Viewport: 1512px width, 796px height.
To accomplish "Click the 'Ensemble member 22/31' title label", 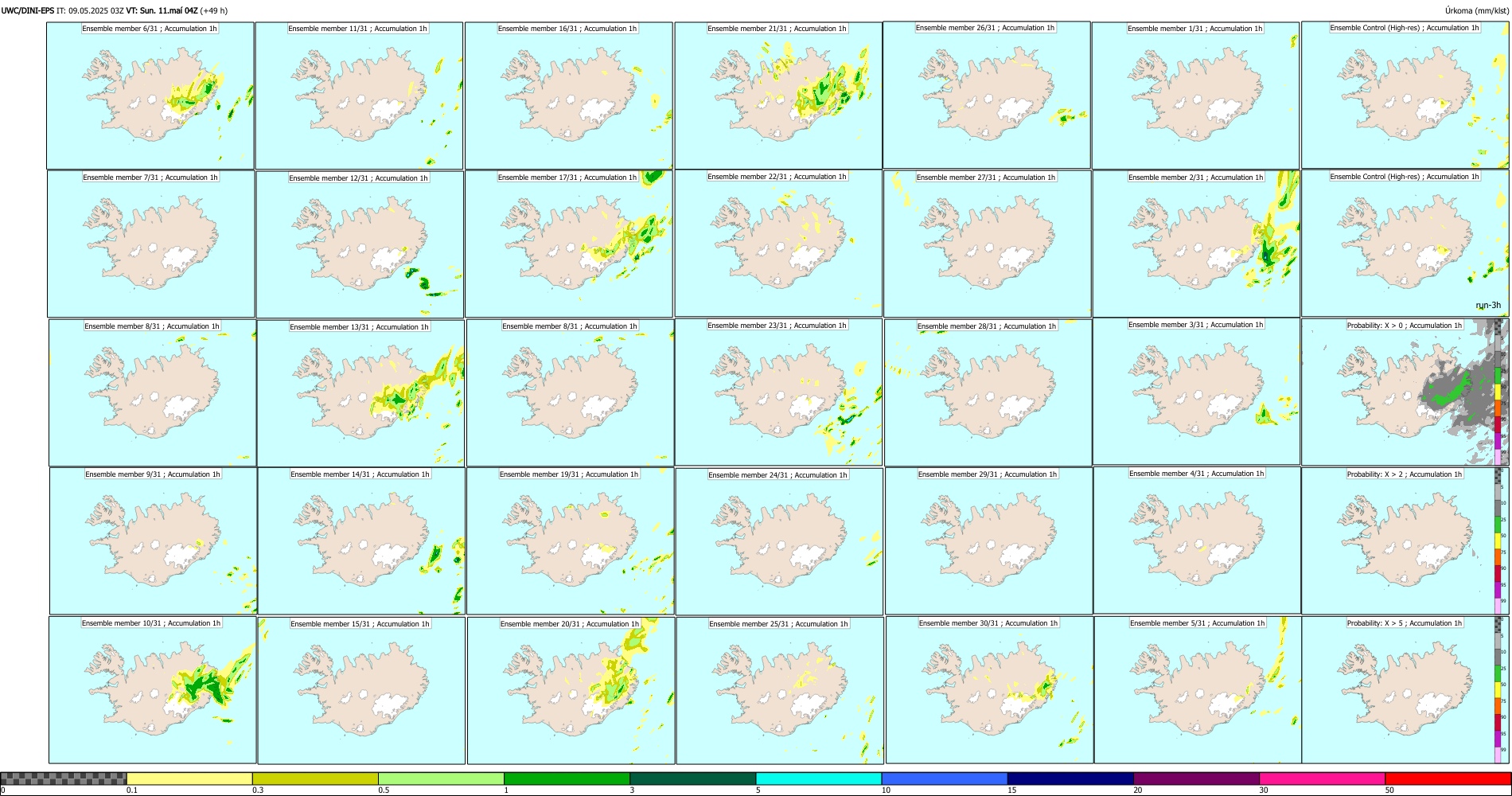I will 777,177.
